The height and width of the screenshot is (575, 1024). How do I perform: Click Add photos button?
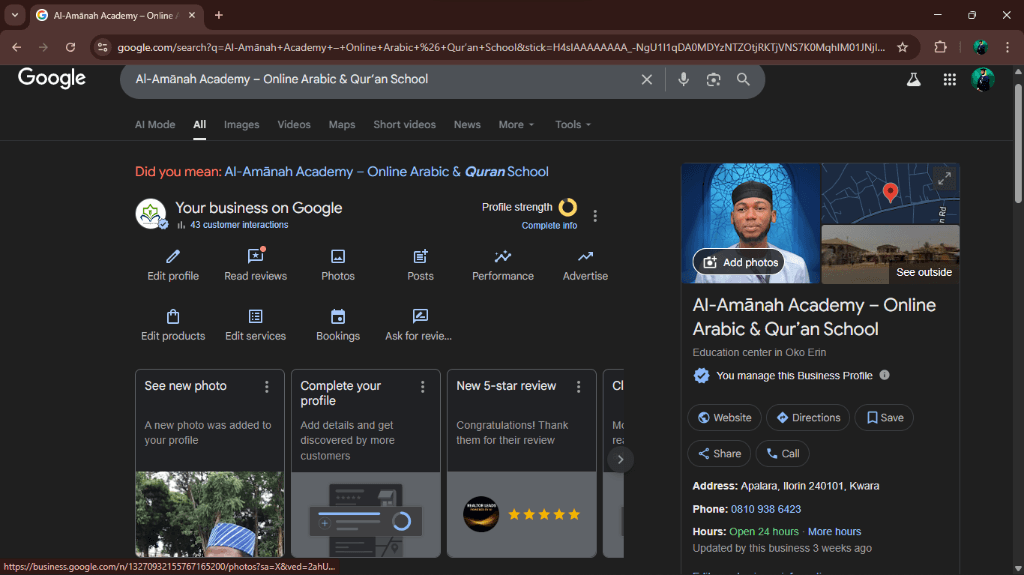(x=739, y=262)
